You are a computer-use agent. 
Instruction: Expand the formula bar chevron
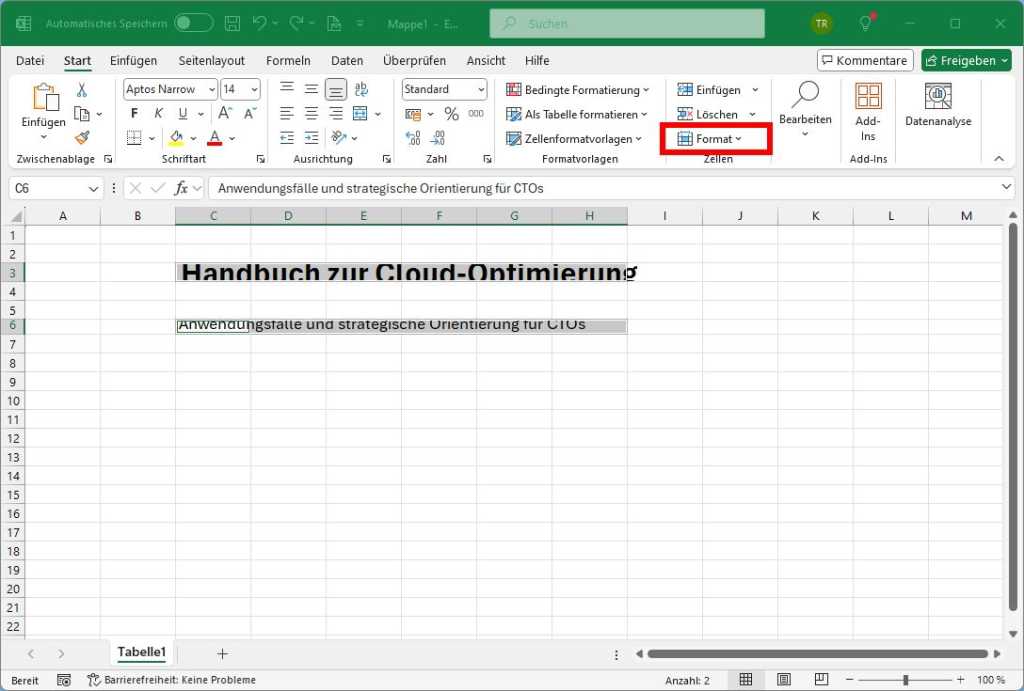pyautogui.click(x=1006, y=187)
